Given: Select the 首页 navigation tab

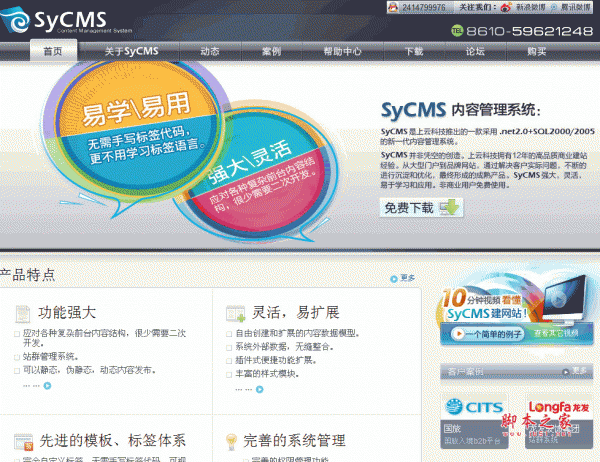Looking at the screenshot, I should click(53, 51).
